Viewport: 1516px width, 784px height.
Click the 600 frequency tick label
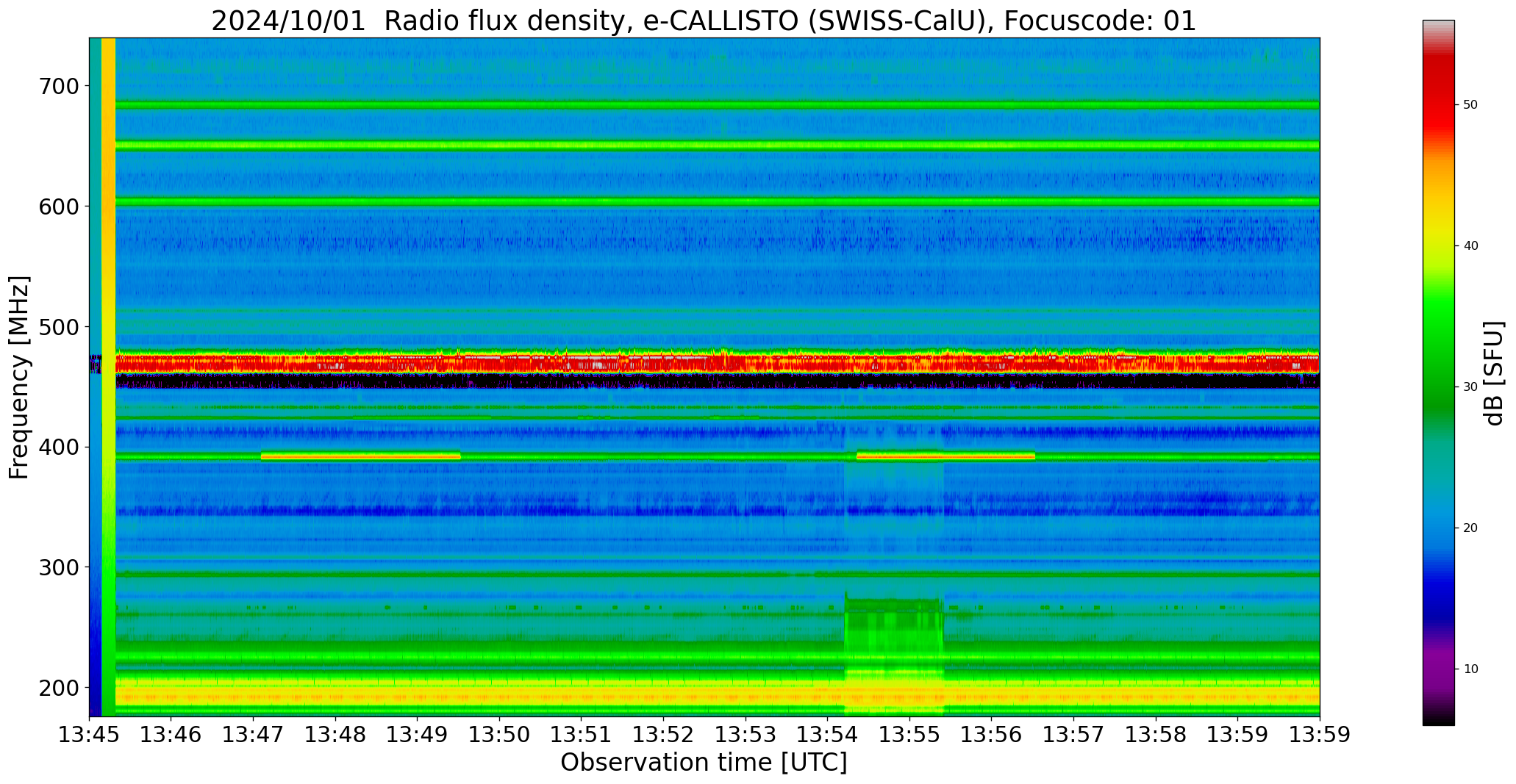(58, 206)
